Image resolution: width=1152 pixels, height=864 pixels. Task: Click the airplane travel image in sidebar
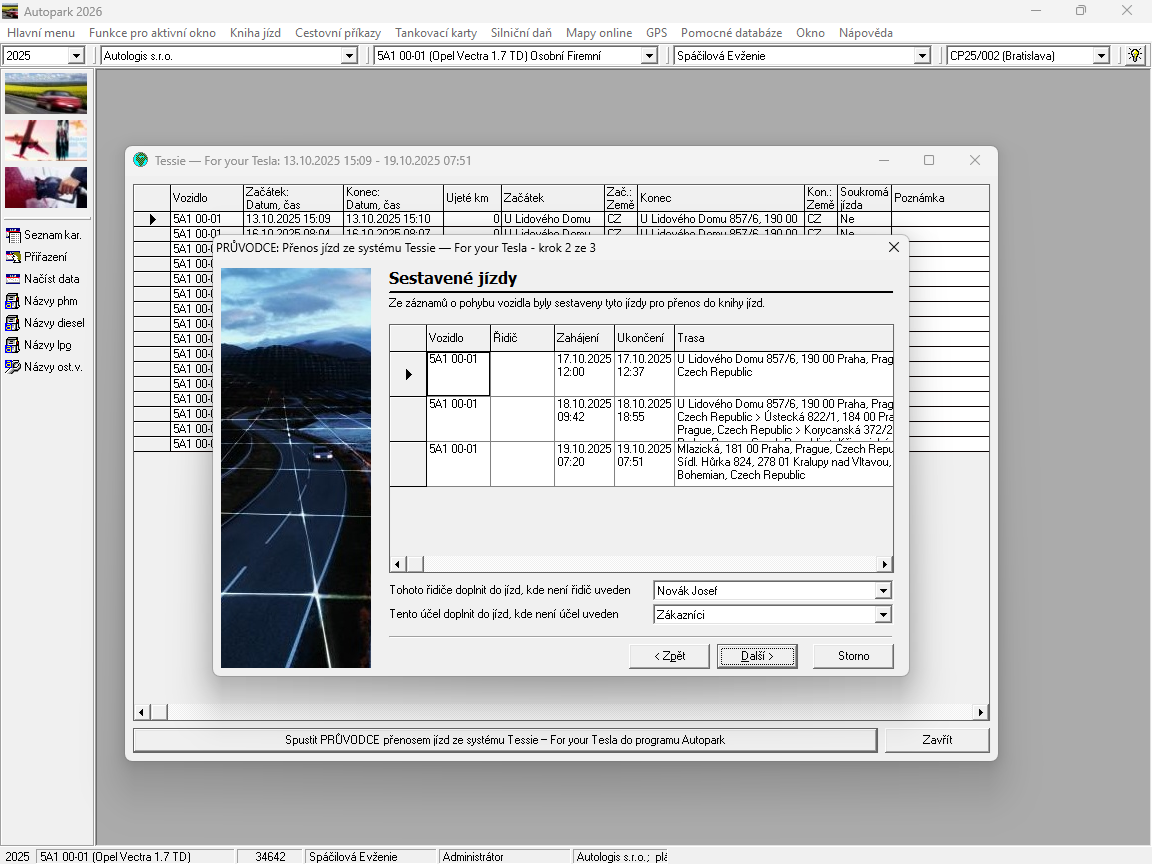tap(46, 140)
